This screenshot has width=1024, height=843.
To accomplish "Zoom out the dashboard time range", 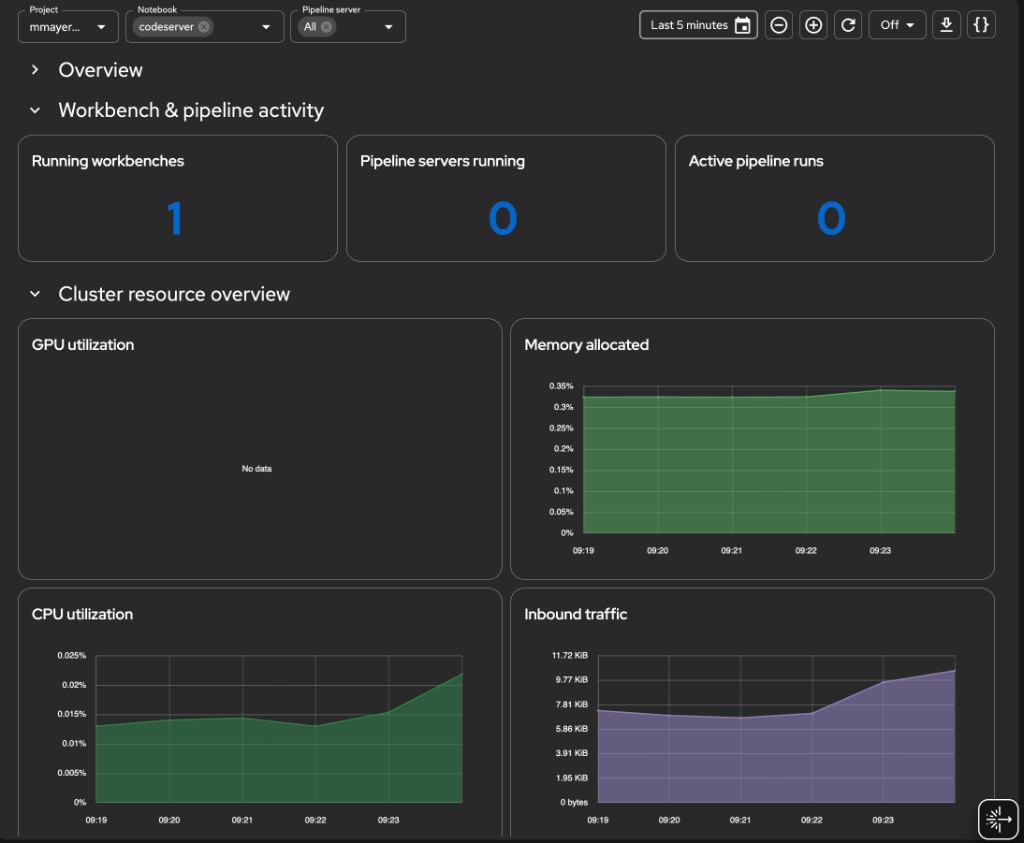I will 778,24.
